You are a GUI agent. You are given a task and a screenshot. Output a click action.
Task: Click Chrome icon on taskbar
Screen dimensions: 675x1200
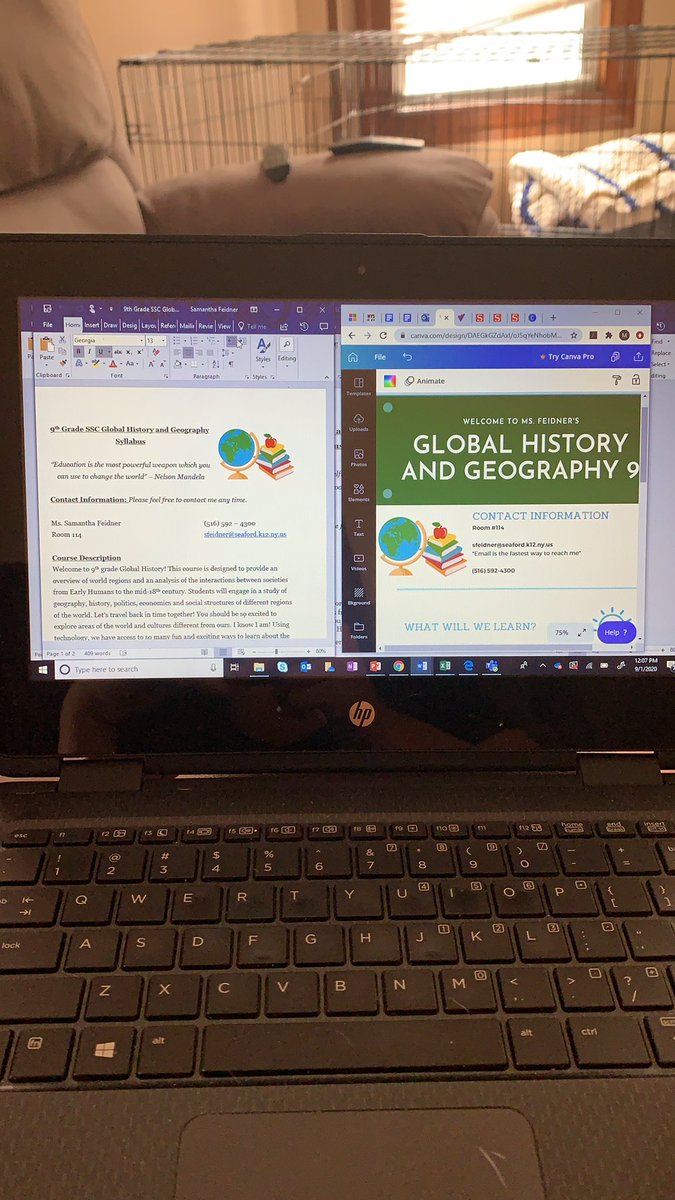point(398,666)
